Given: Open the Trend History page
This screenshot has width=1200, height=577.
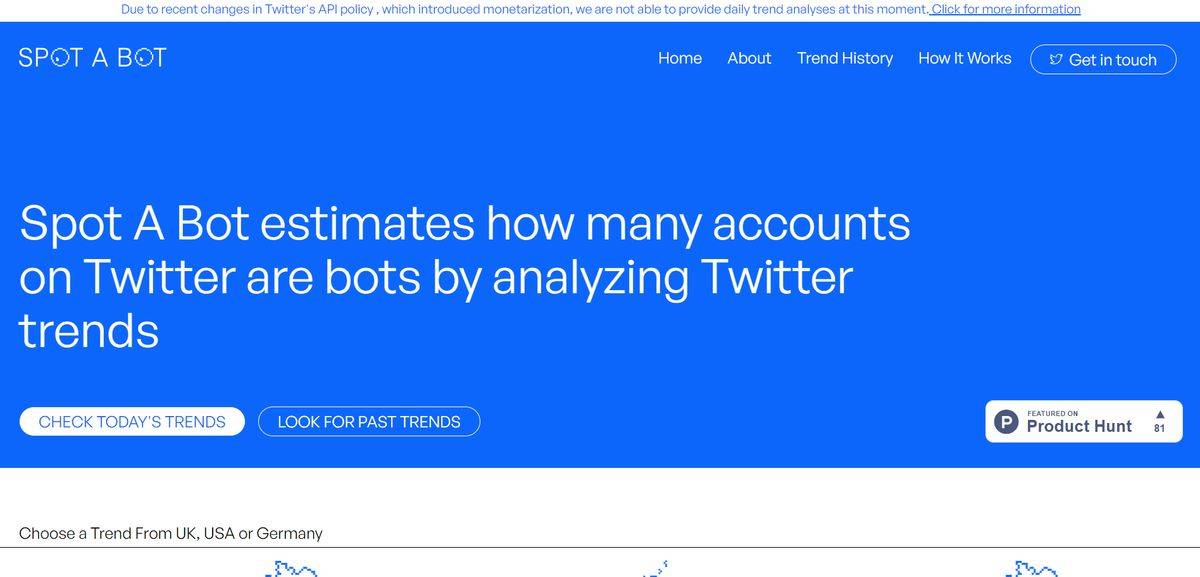Looking at the screenshot, I should pyautogui.click(x=845, y=58).
